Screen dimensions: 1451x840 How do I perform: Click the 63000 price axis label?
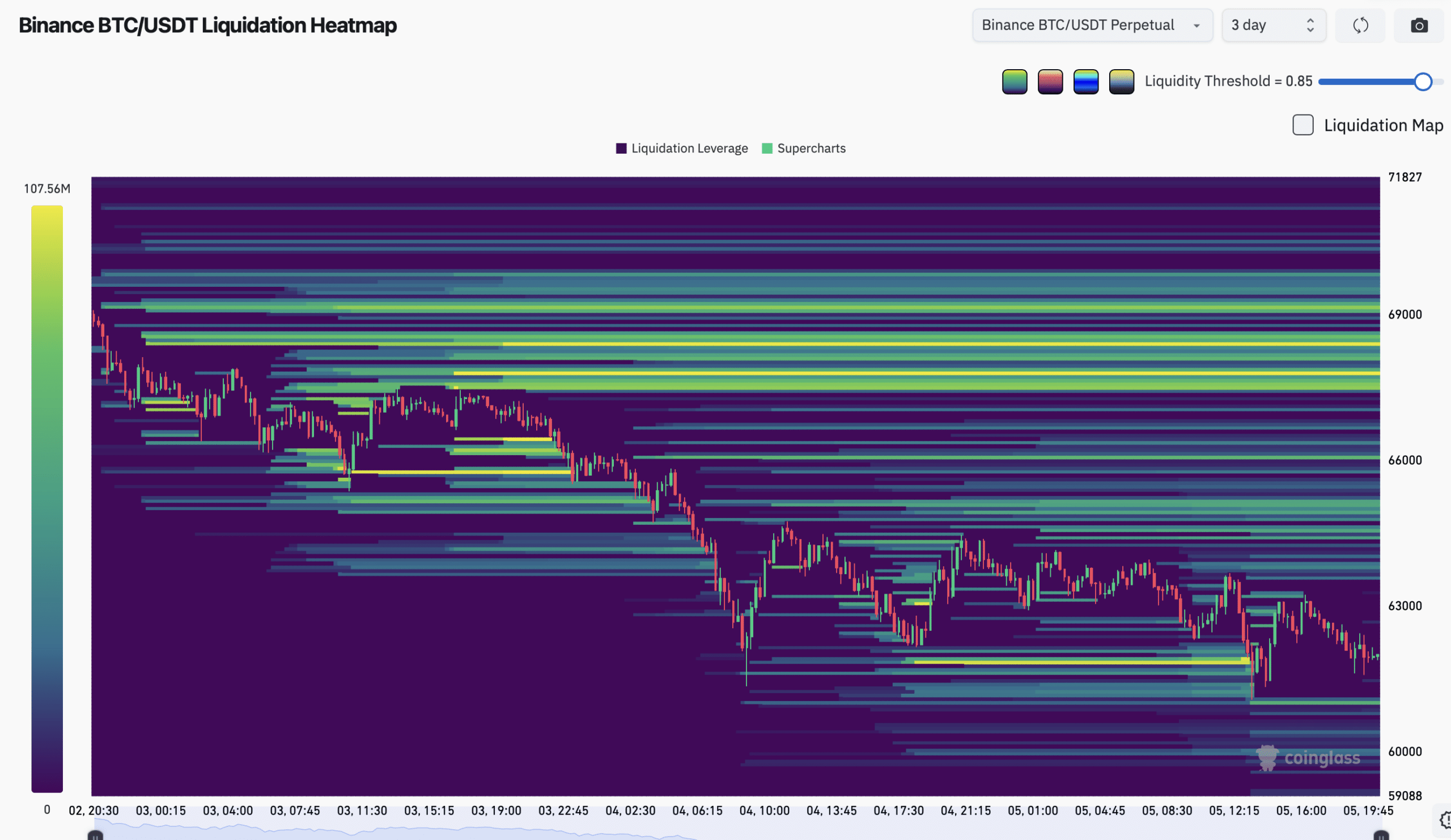tap(1405, 606)
